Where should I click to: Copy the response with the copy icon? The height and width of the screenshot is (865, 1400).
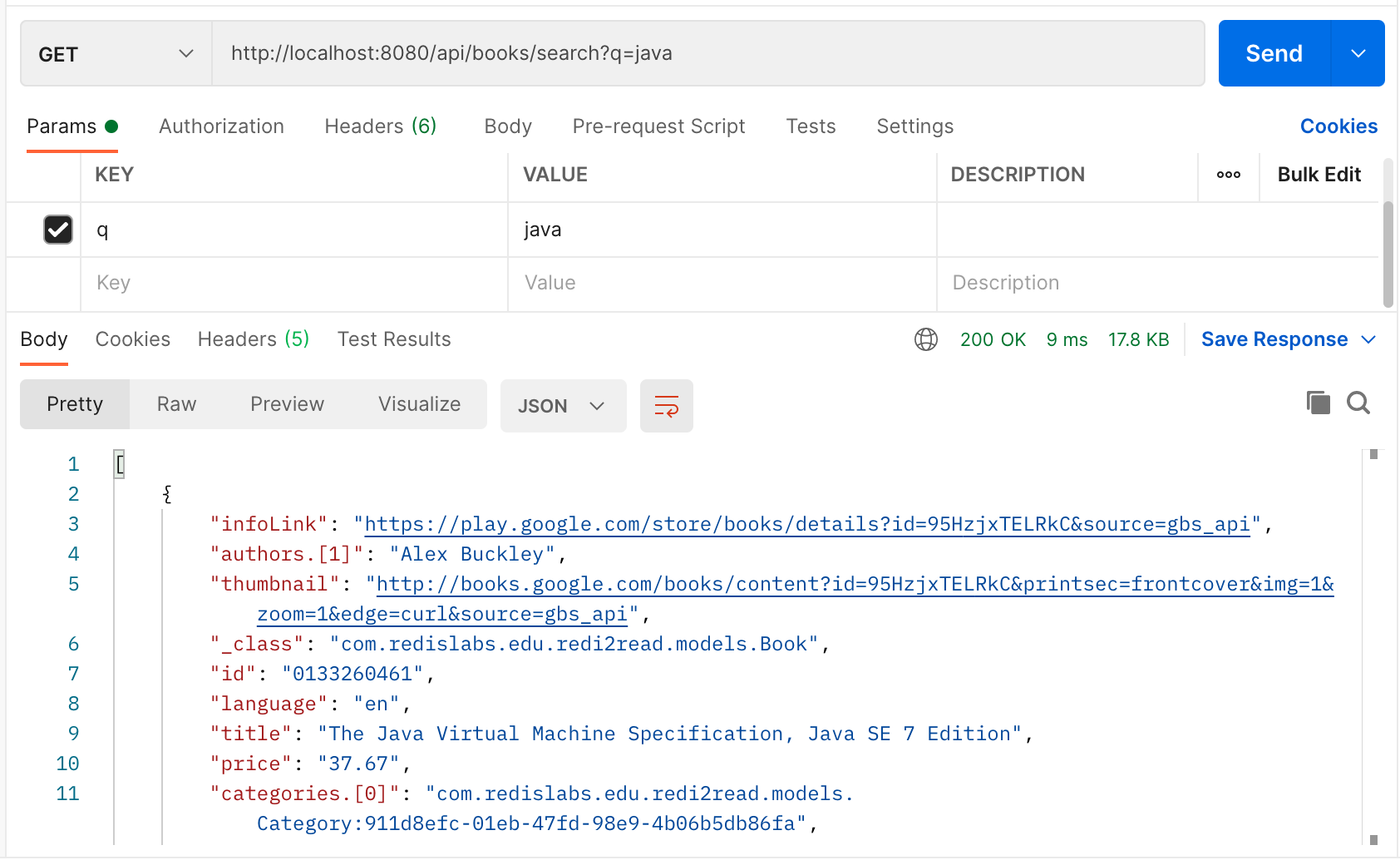(1319, 403)
